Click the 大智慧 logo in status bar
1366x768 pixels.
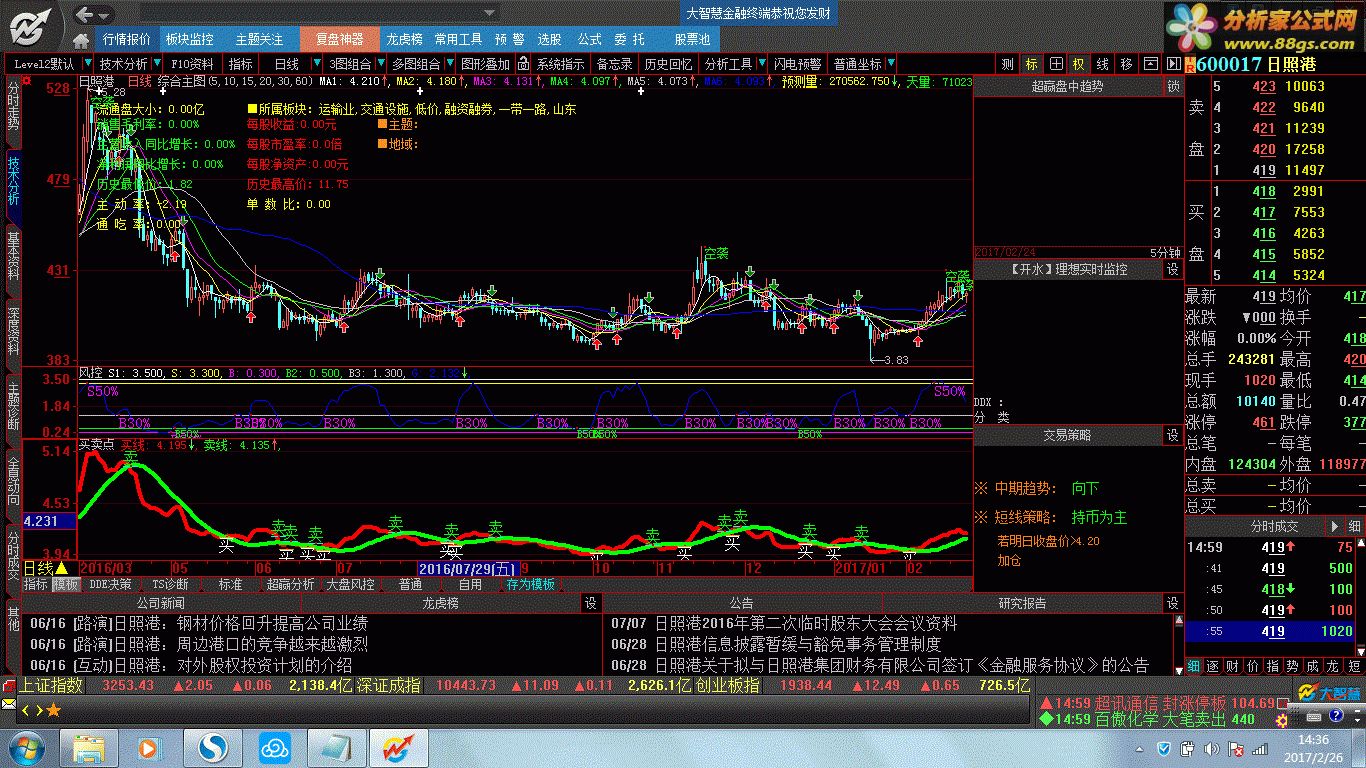click(x=1329, y=692)
